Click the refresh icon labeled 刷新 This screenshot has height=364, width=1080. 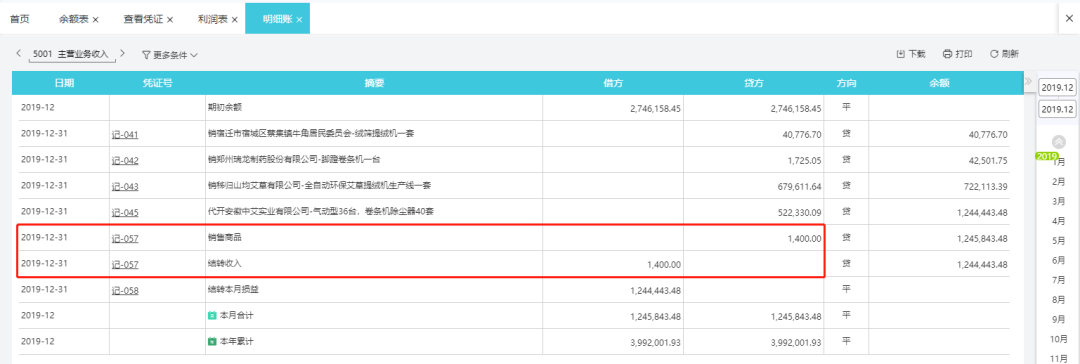[994, 54]
